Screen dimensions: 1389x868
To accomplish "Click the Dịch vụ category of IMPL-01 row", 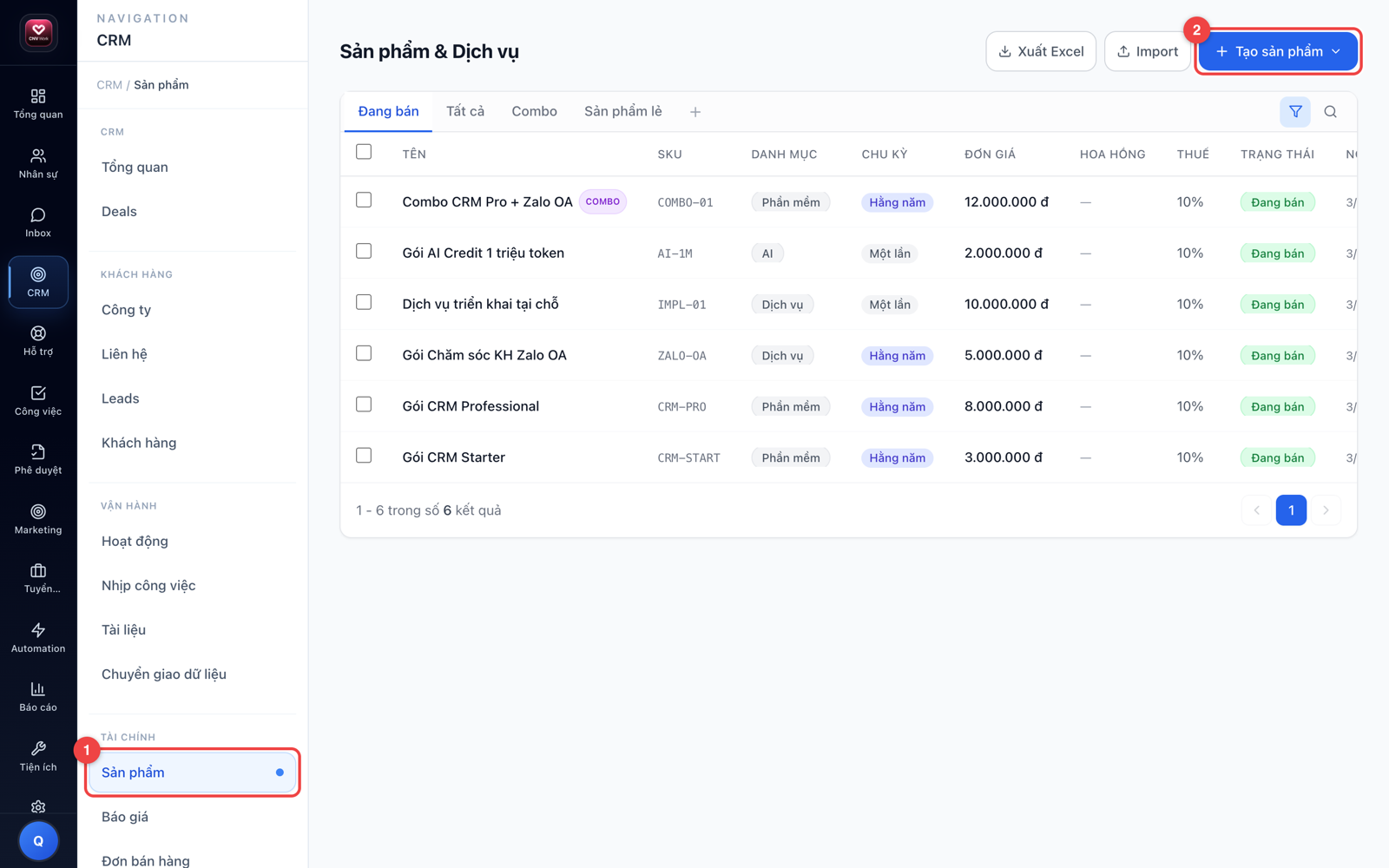I will point(782,305).
